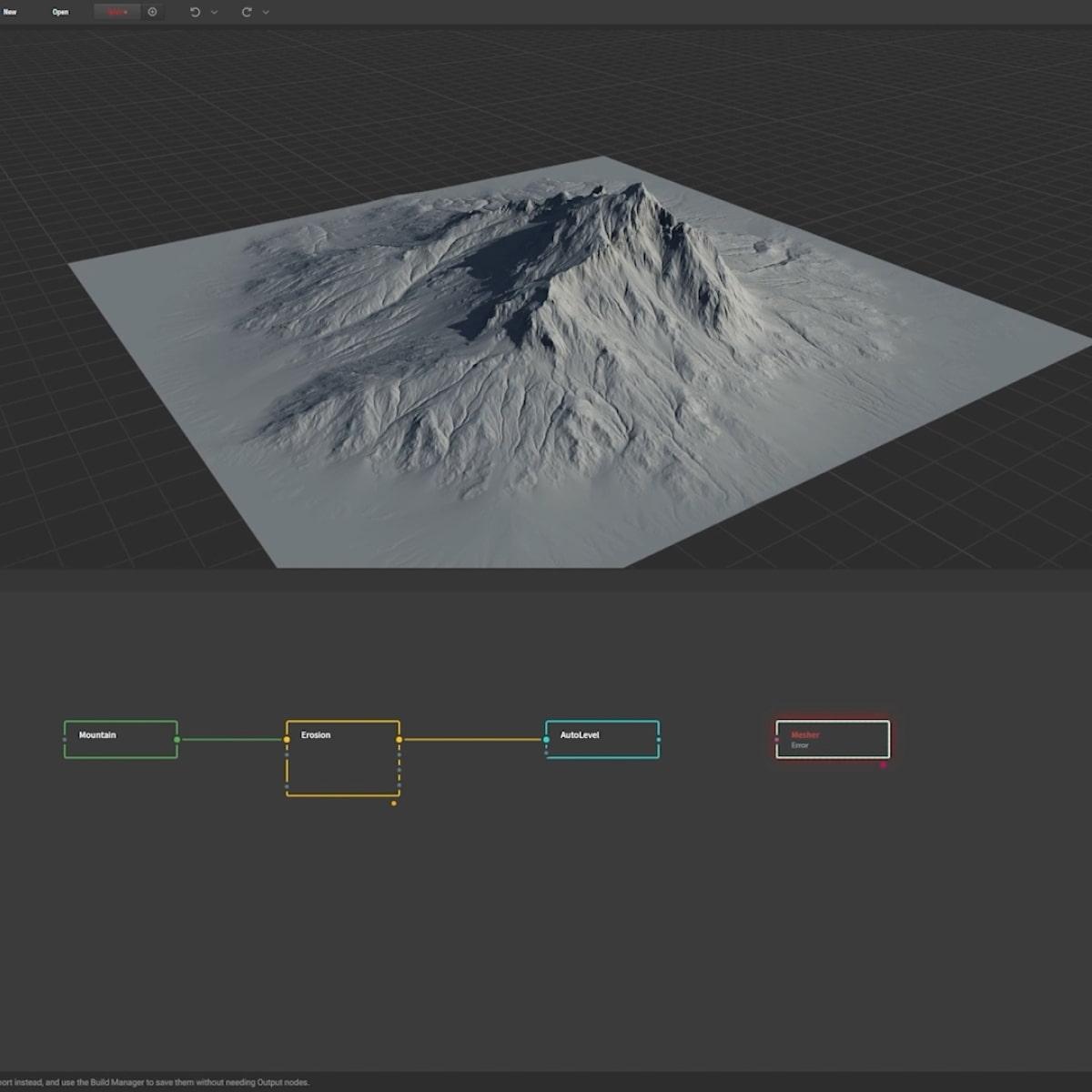The height and width of the screenshot is (1092, 1092).
Task: Click the Open button in the toolbar
Action: [x=60, y=12]
